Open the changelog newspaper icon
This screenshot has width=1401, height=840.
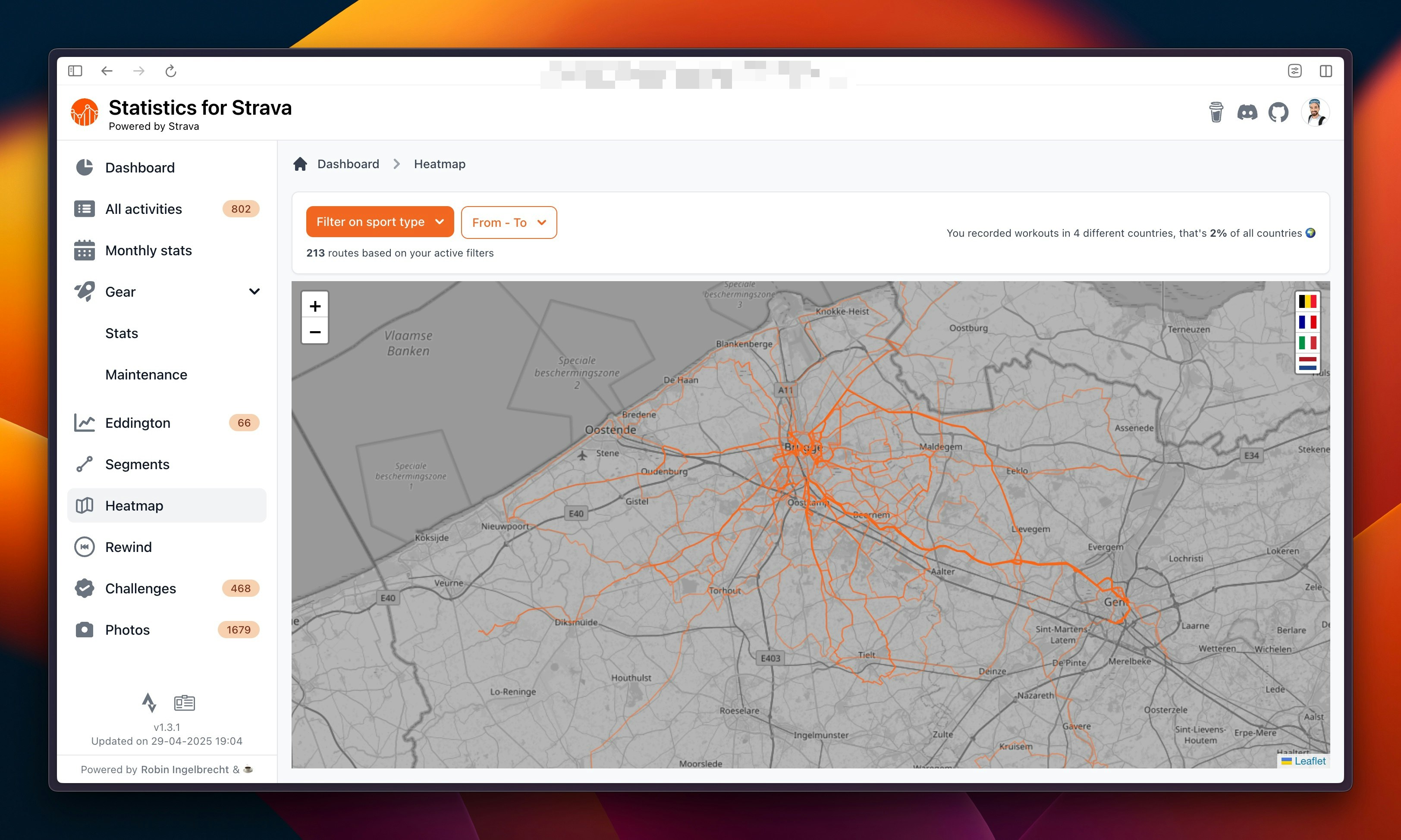pos(185,702)
